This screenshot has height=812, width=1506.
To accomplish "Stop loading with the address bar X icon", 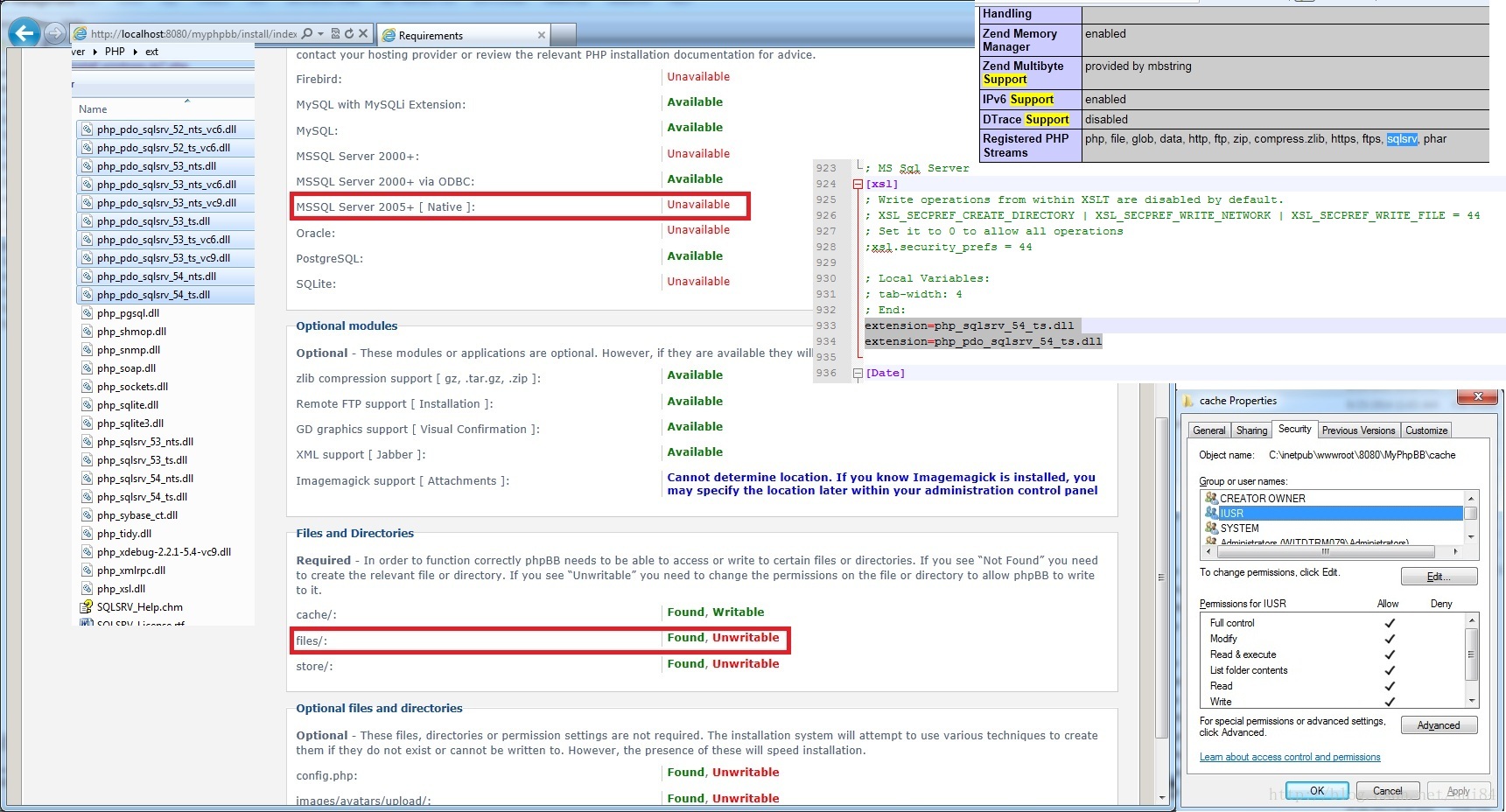I will click(x=363, y=34).
